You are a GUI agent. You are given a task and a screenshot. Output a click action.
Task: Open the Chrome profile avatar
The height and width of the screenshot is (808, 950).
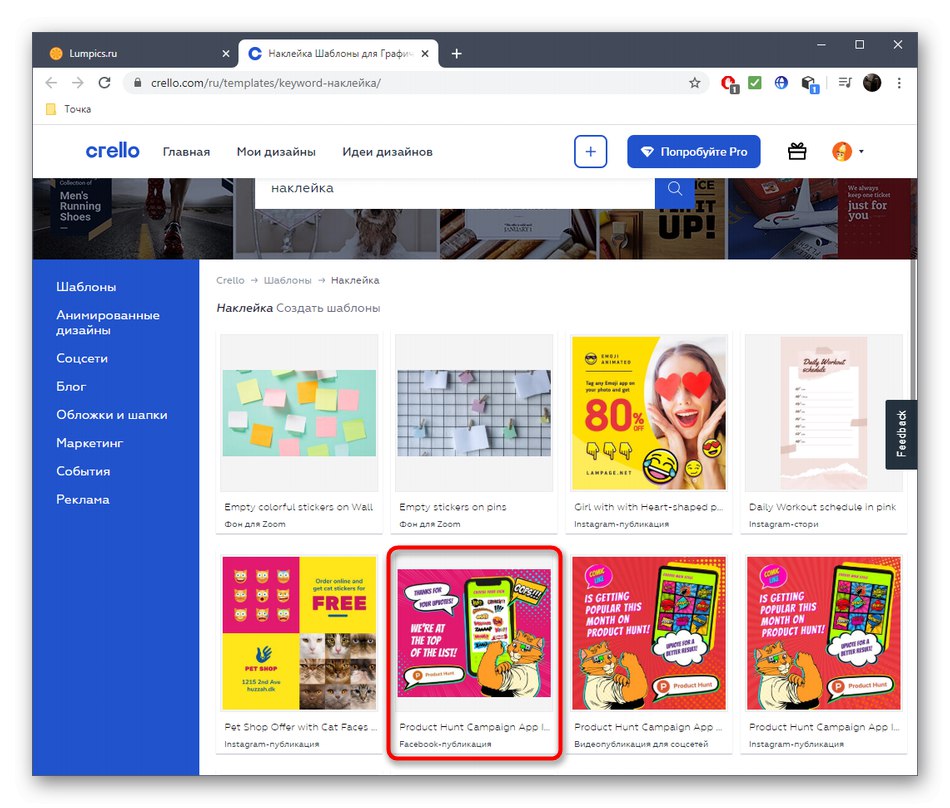pyautogui.click(x=872, y=83)
